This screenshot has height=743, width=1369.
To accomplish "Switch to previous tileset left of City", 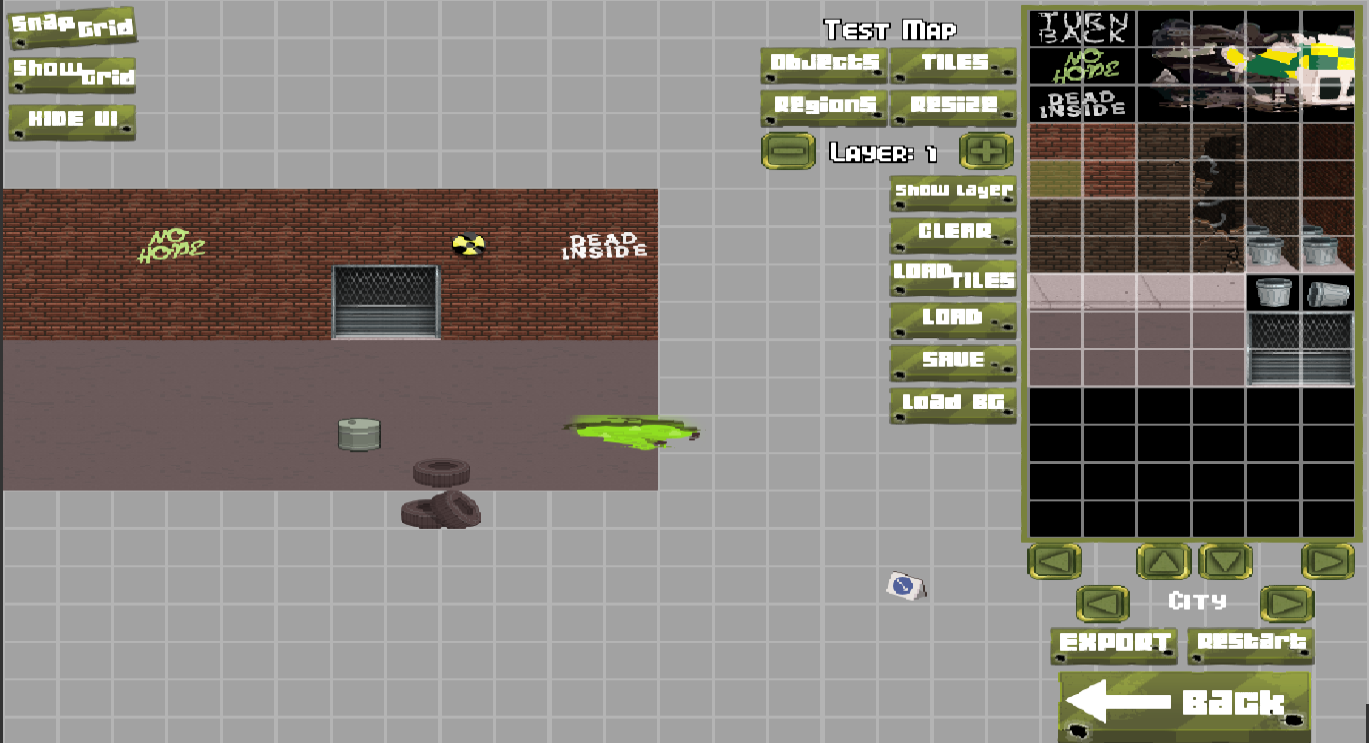I will [1103, 604].
